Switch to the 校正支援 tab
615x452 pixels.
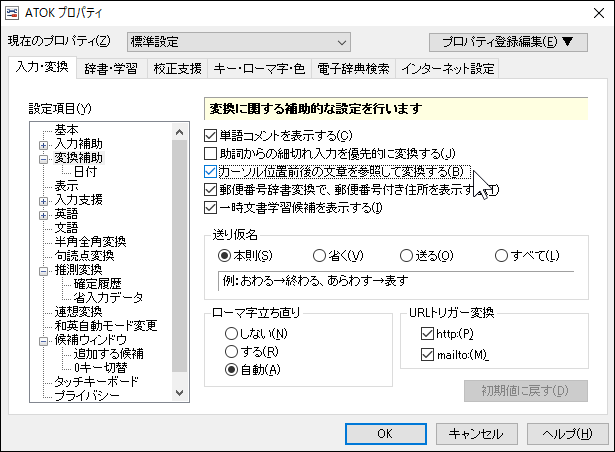click(178, 69)
